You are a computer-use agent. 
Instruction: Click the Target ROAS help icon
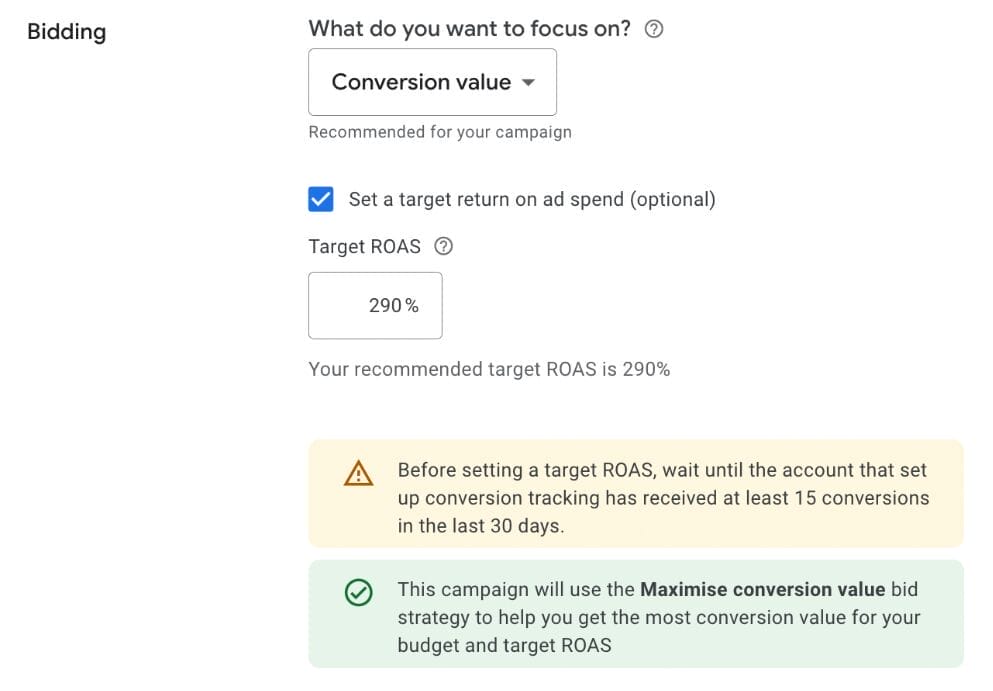(x=444, y=246)
